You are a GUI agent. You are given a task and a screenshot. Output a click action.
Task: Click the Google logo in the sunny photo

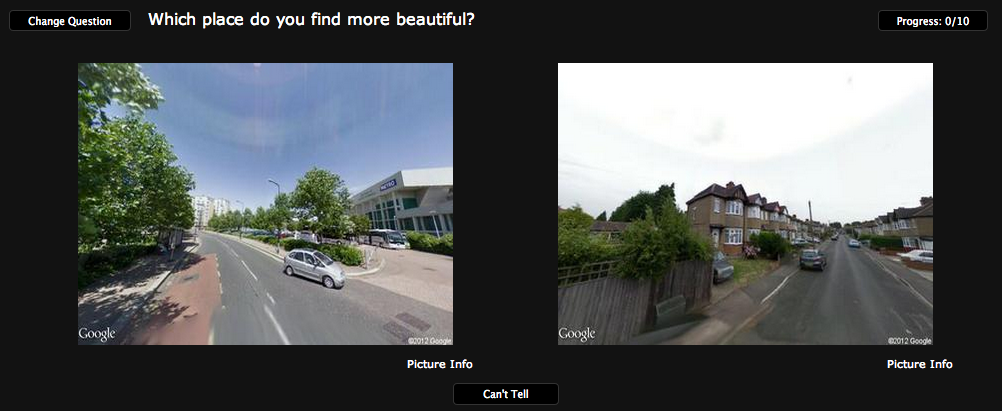click(97, 334)
